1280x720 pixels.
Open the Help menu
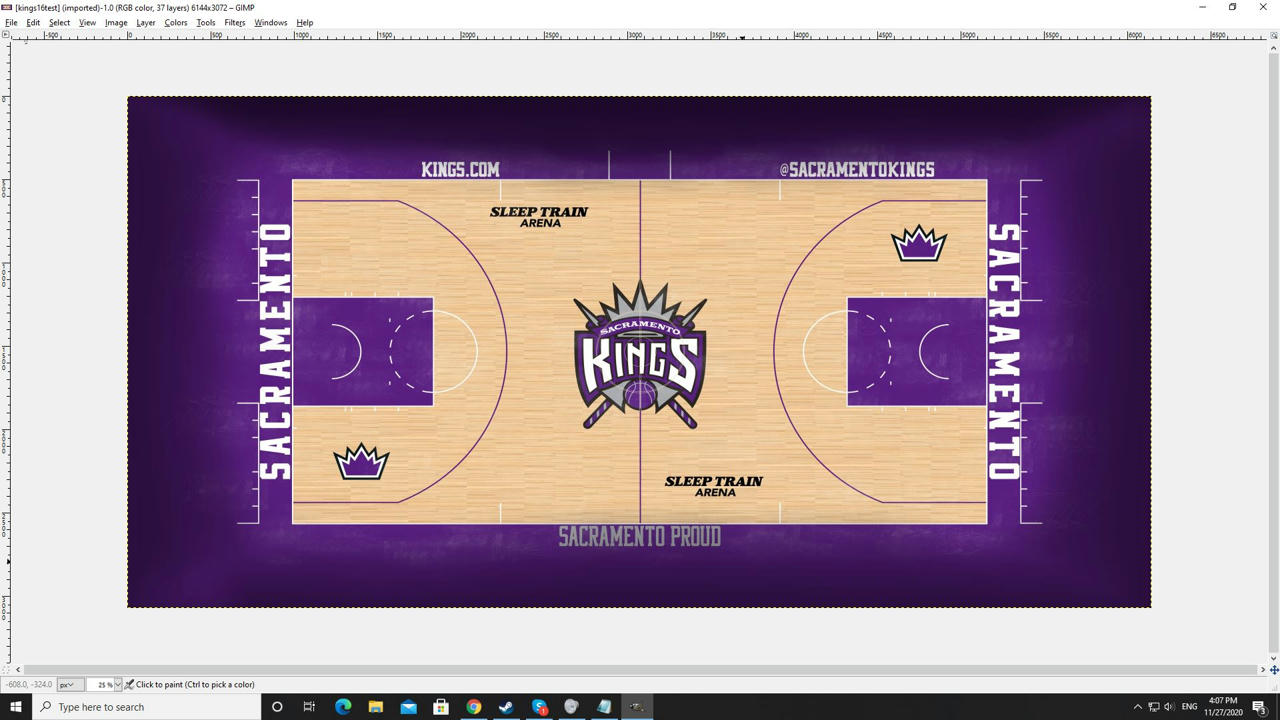[x=304, y=22]
